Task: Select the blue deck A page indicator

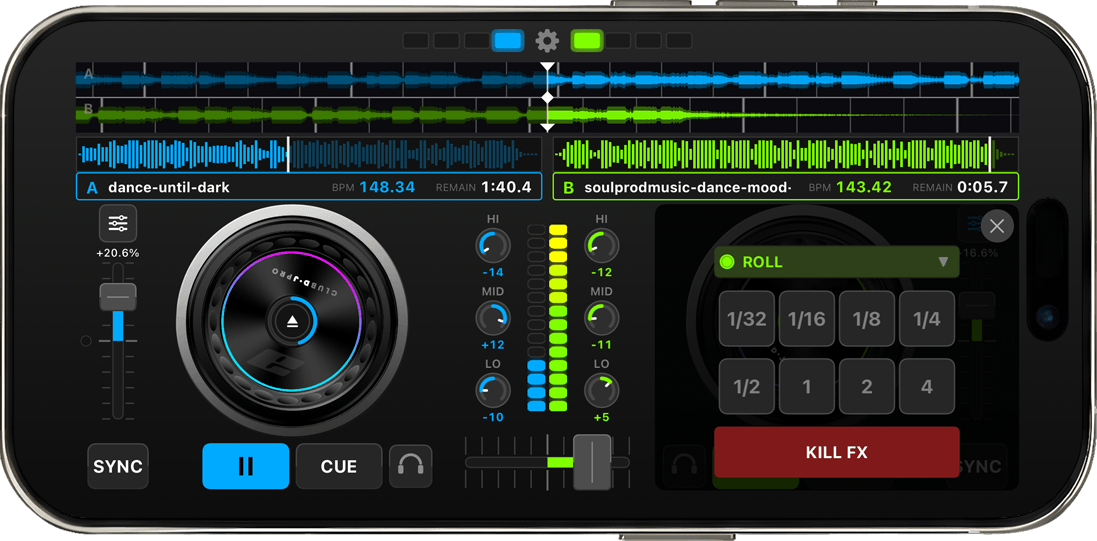Action: tap(508, 41)
